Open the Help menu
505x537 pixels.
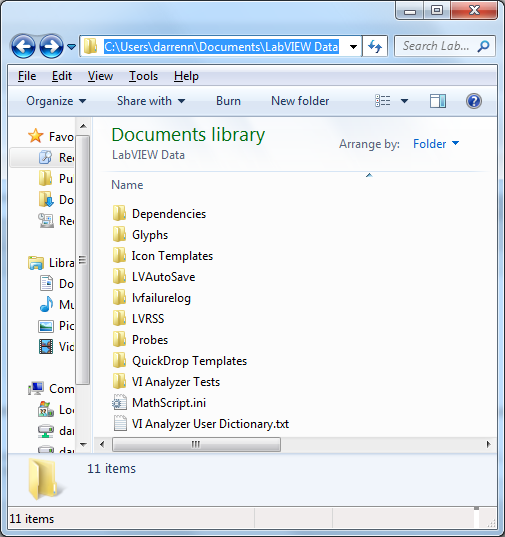point(186,76)
